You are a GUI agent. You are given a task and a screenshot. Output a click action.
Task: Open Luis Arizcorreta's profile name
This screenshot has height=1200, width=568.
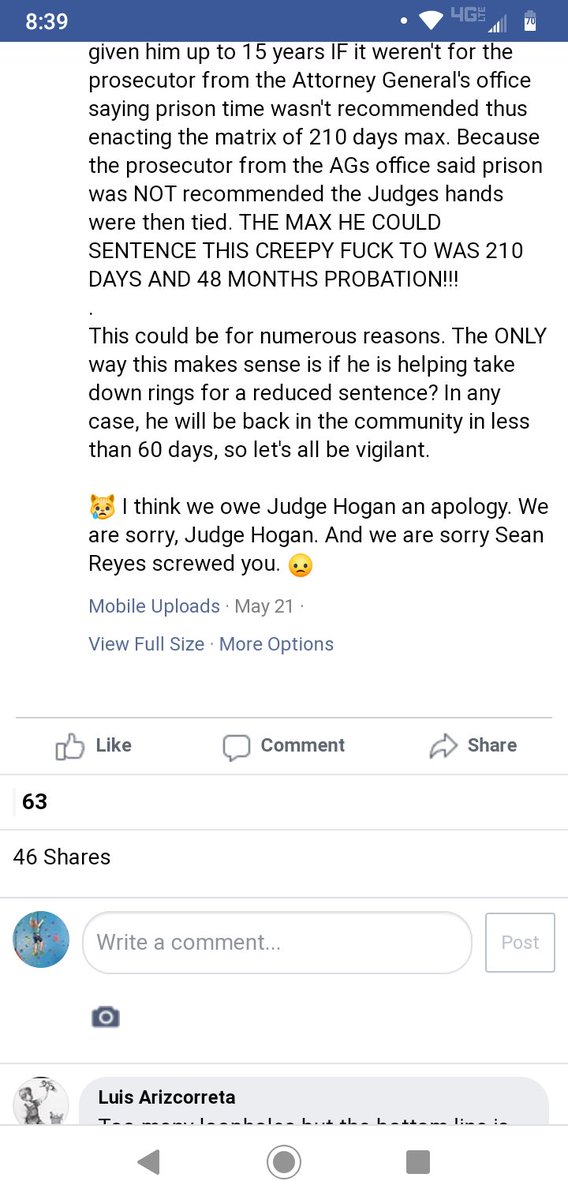167,1098
